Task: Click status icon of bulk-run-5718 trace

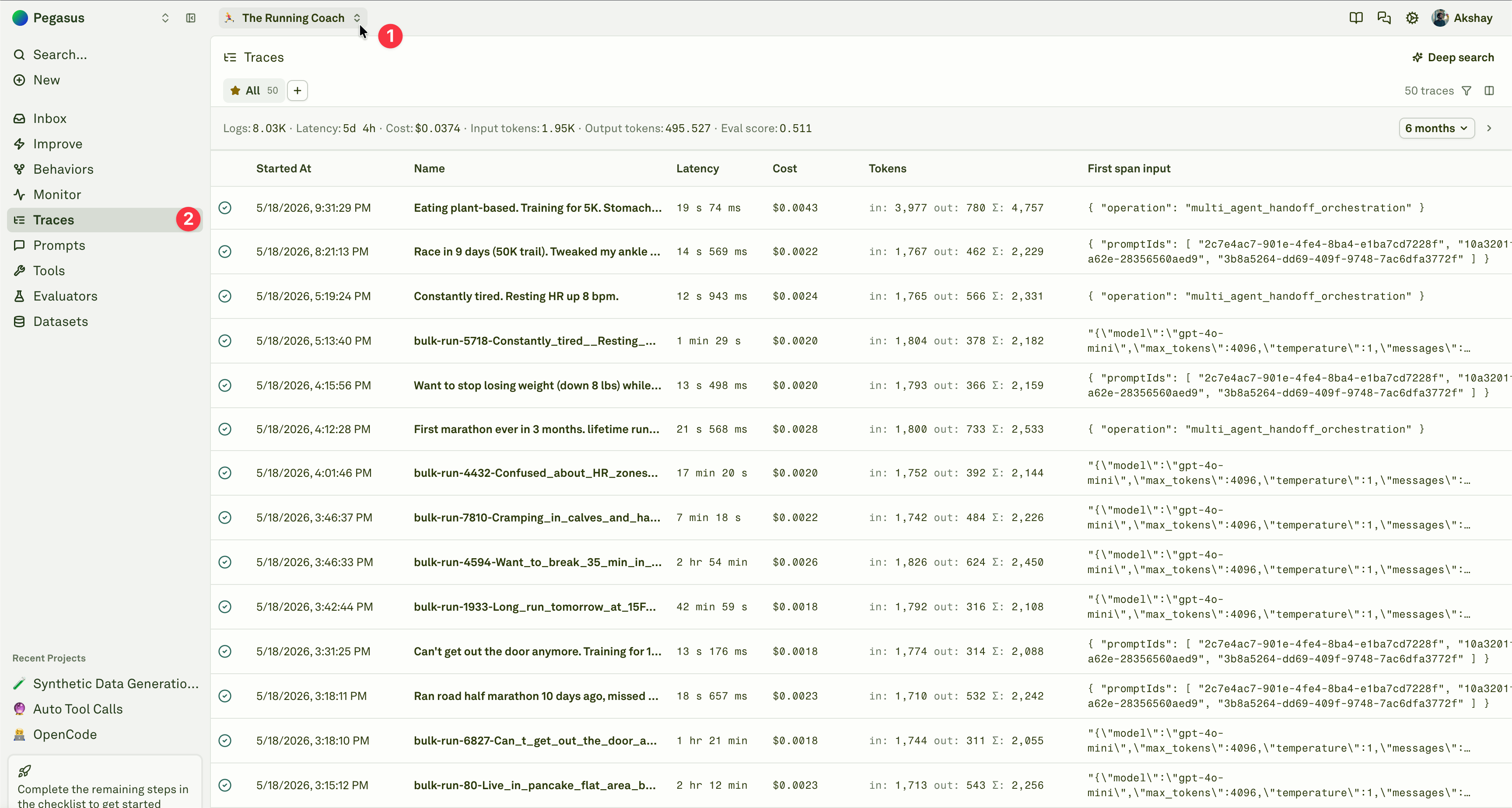Action: pos(225,341)
